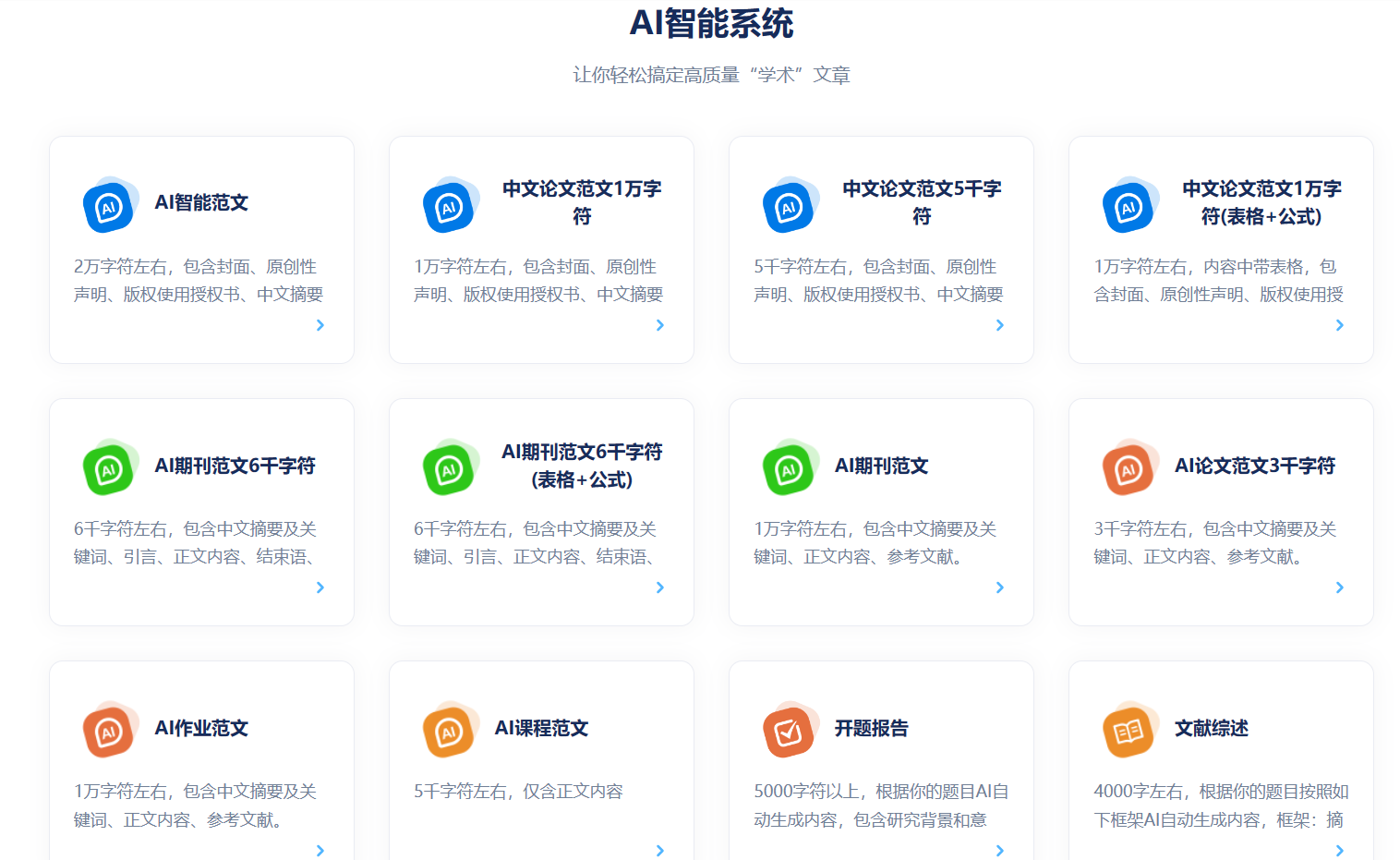Click the blue AI icon beside AI智能范文
The width and height of the screenshot is (1400, 860).
coord(109,206)
